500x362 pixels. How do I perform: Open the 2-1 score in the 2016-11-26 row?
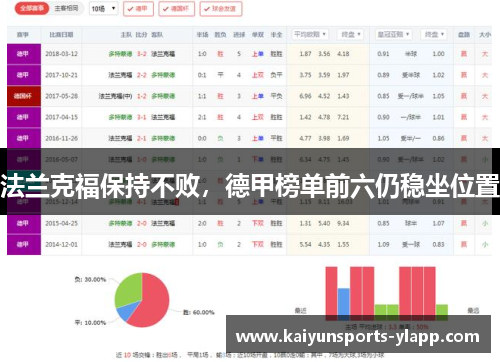(142, 138)
